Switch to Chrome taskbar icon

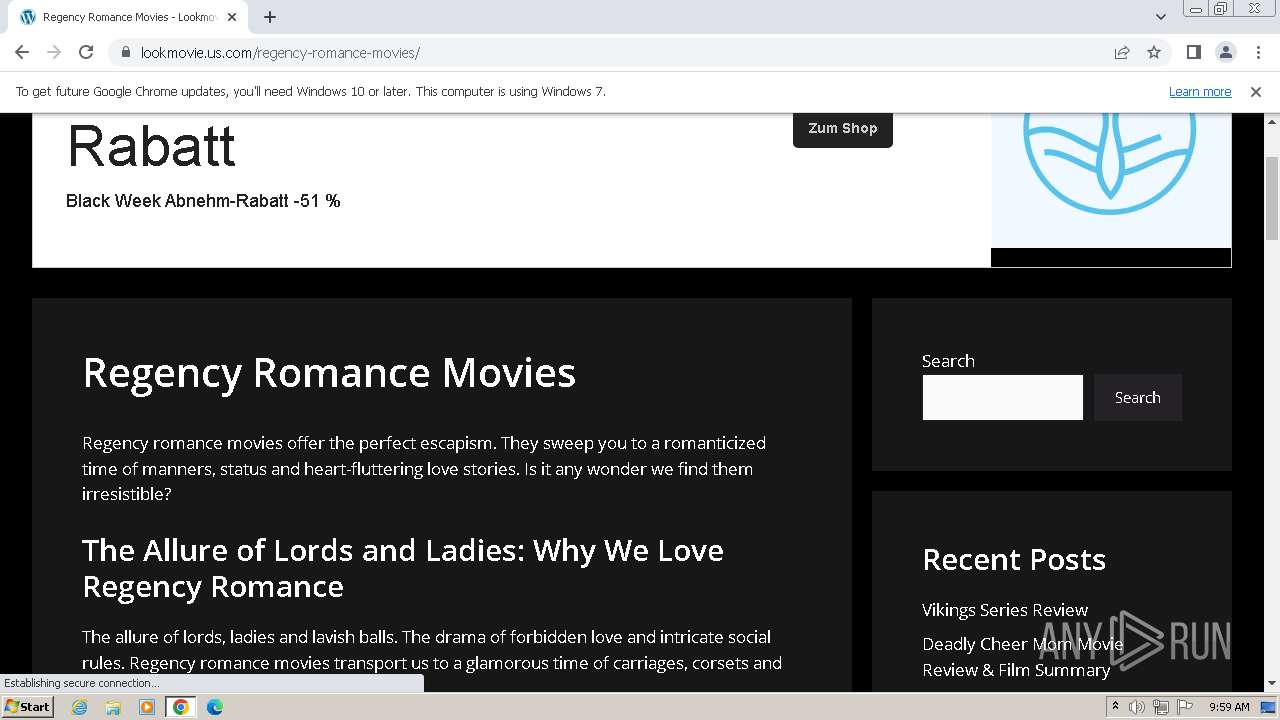(181, 707)
